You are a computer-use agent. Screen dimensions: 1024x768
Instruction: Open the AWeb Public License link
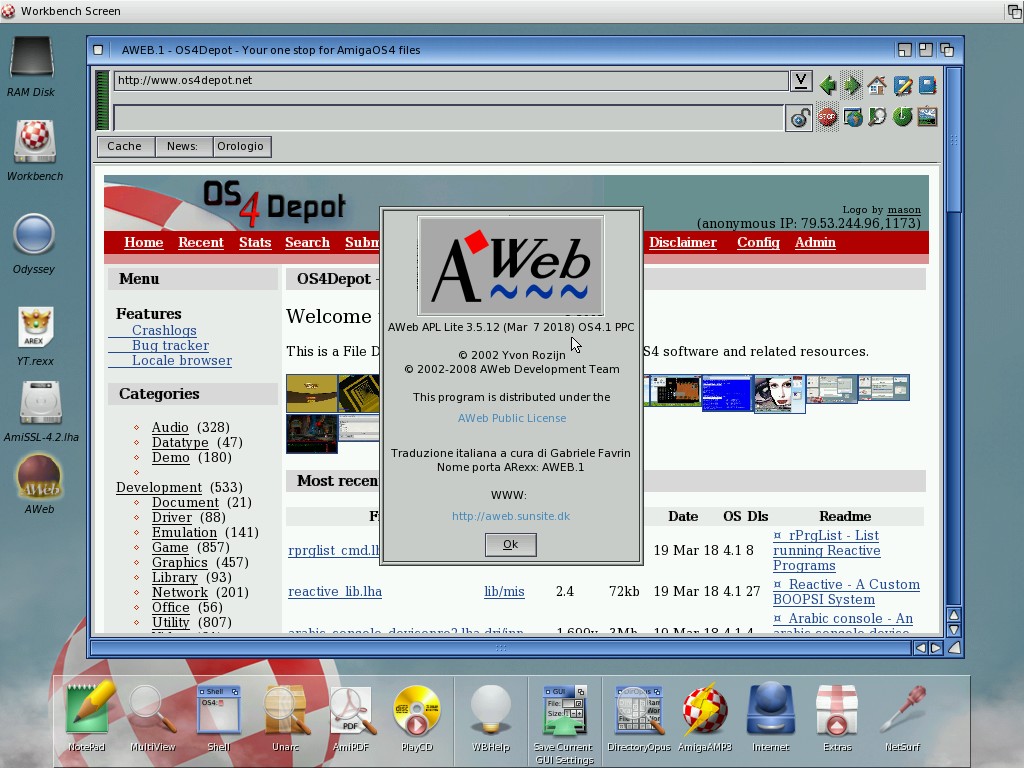pyautogui.click(x=512, y=418)
